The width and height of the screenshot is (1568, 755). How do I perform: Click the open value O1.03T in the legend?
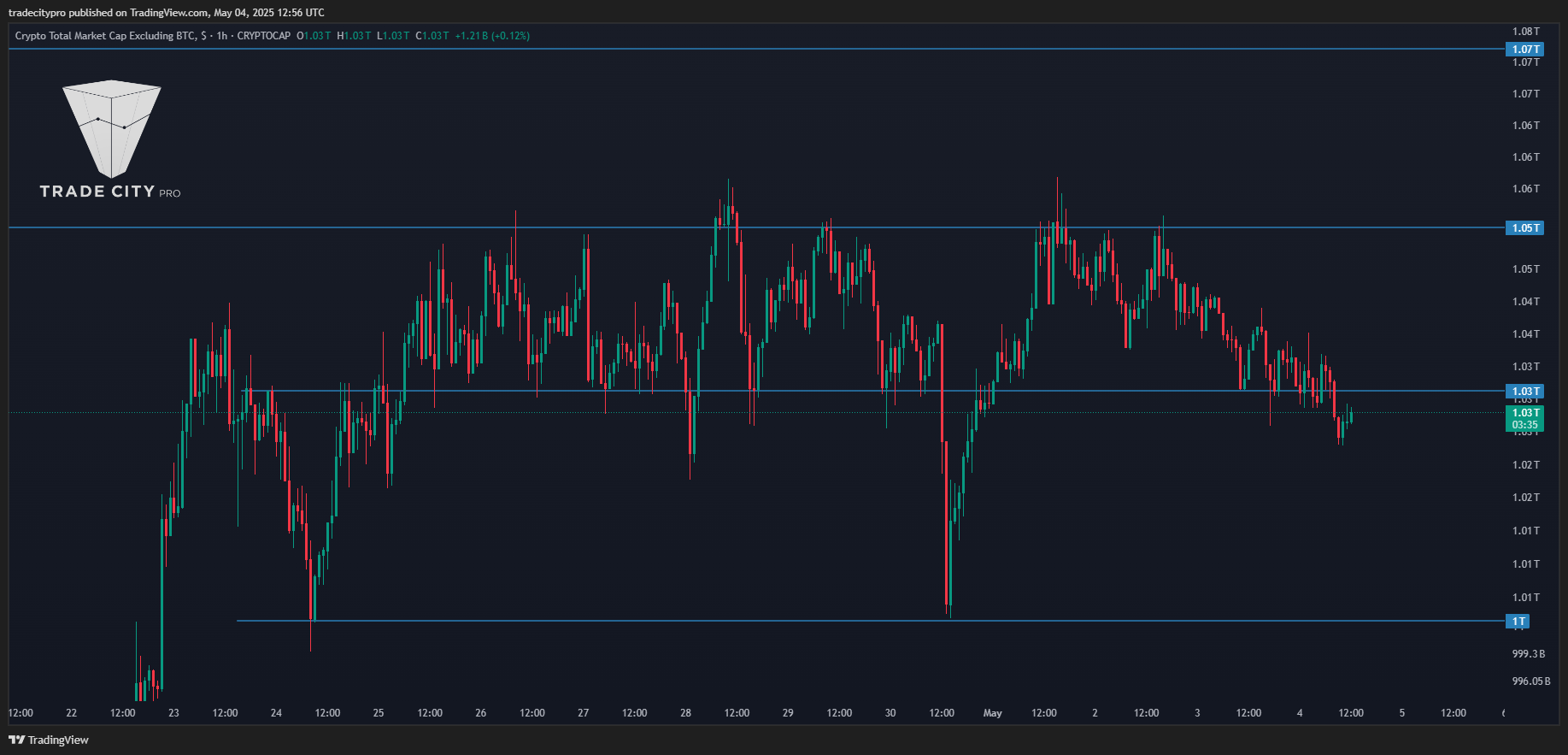point(314,36)
